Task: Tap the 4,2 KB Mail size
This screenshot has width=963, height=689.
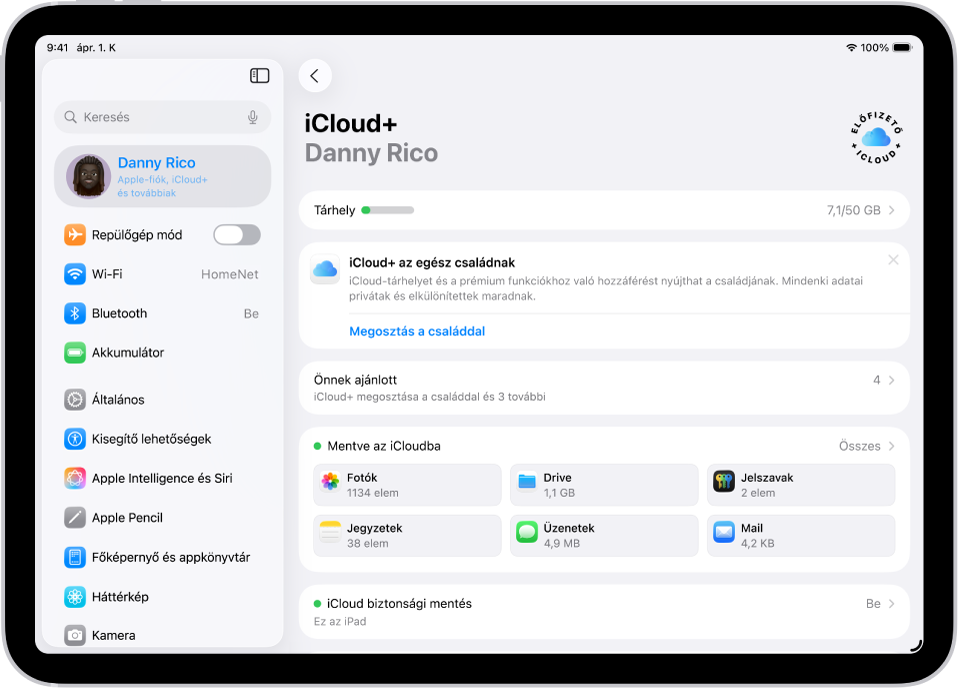Action: [757, 543]
